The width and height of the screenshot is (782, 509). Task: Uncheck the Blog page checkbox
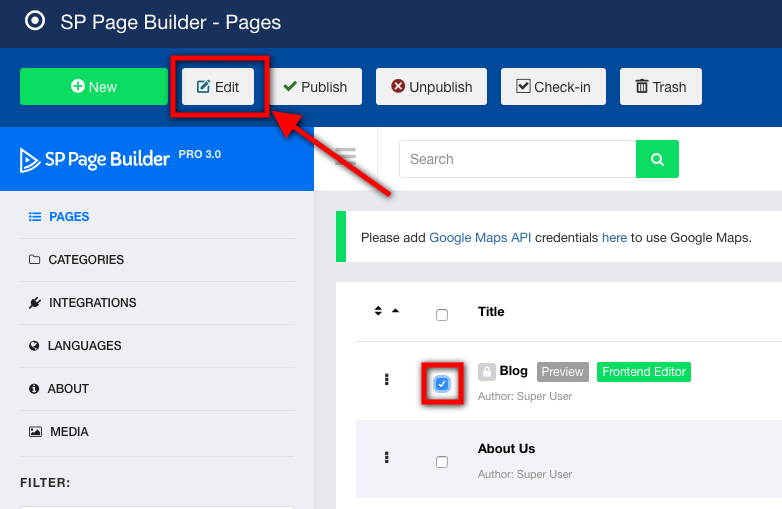tap(442, 384)
